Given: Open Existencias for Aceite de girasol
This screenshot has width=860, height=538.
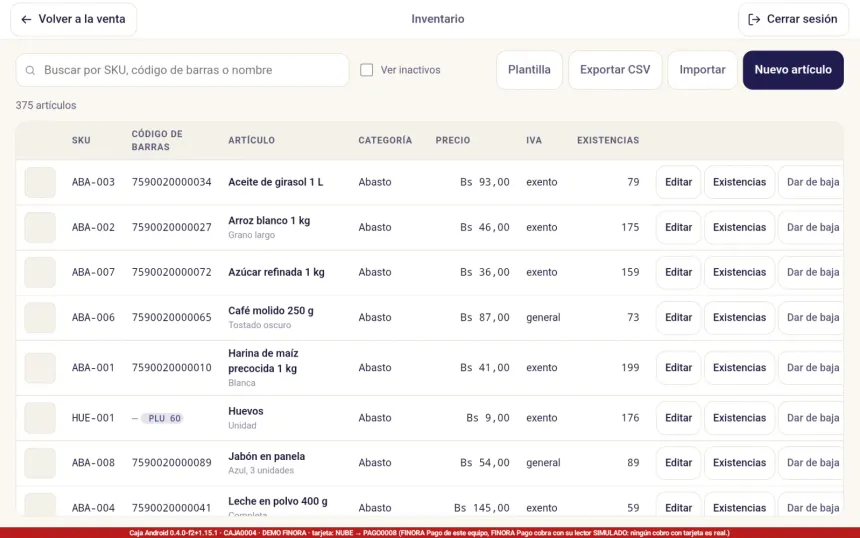Looking at the screenshot, I should pyautogui.click(x=739, y=182).
